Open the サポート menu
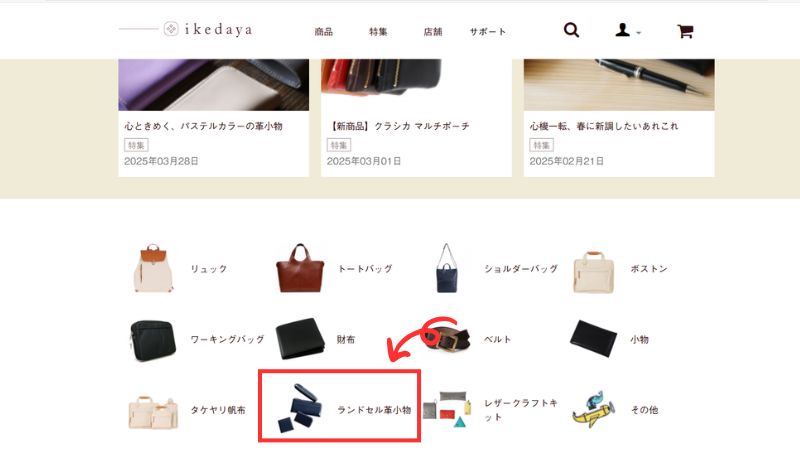Image resolution: width=800 pixels, height=450 pixels. (x=488, y=32)
